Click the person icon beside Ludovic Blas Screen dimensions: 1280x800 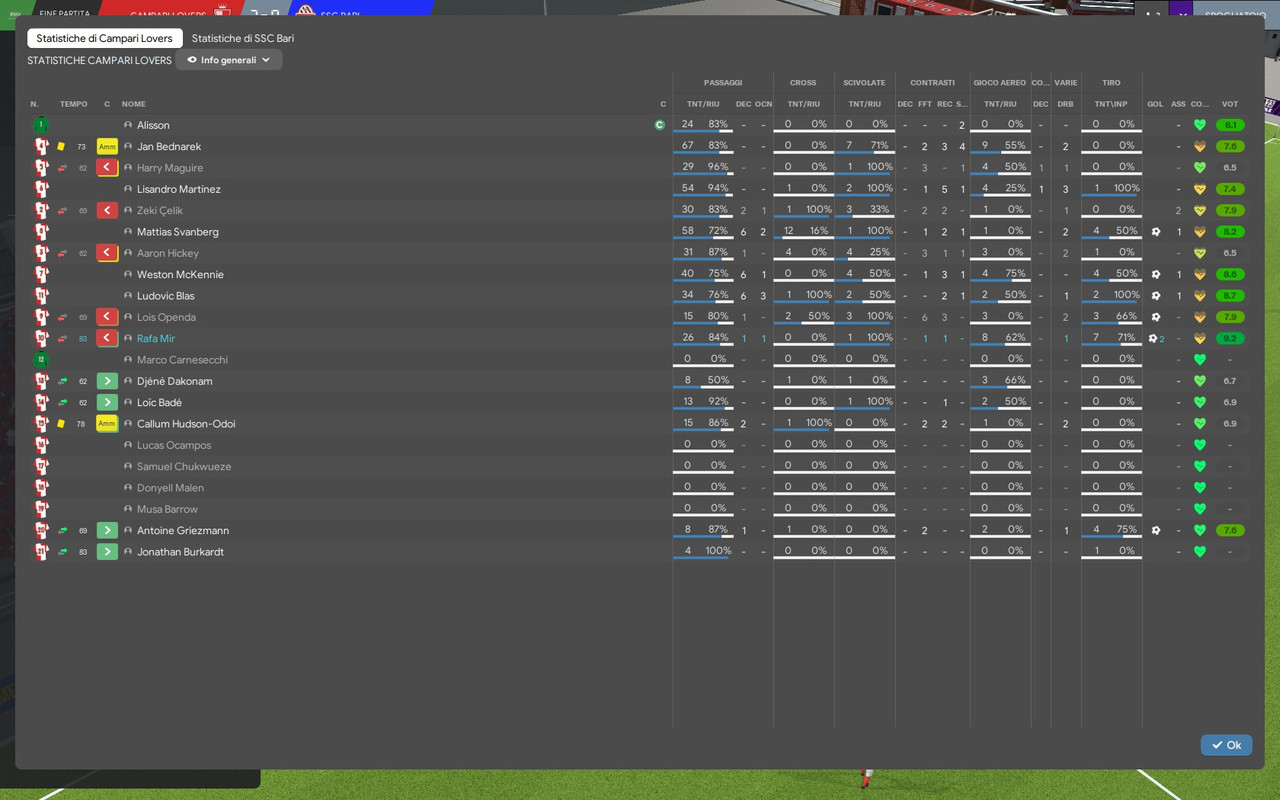128,296
